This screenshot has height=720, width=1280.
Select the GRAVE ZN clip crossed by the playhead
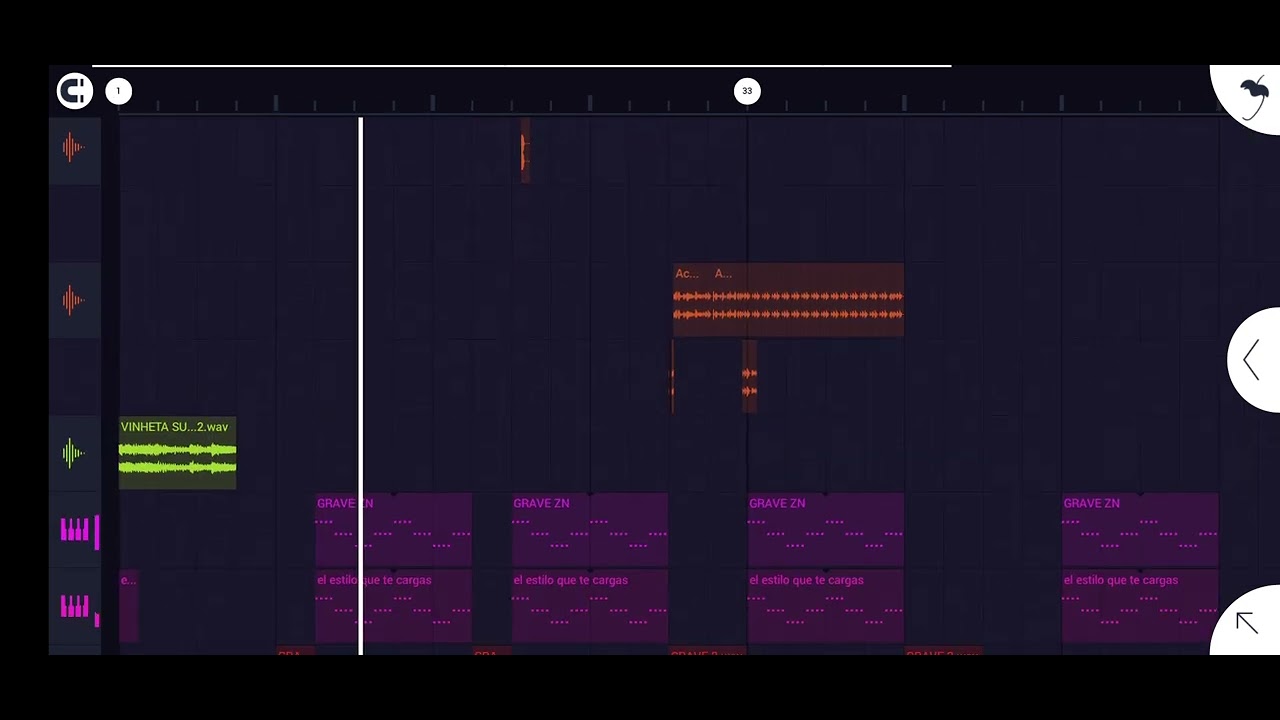(x=393, y=530)
